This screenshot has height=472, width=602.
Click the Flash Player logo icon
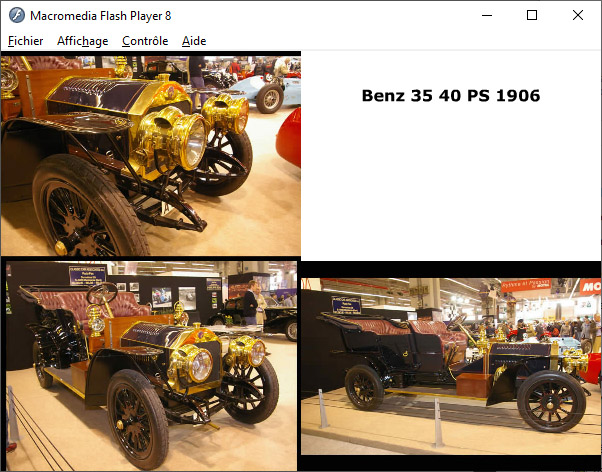tap(17, 15)
